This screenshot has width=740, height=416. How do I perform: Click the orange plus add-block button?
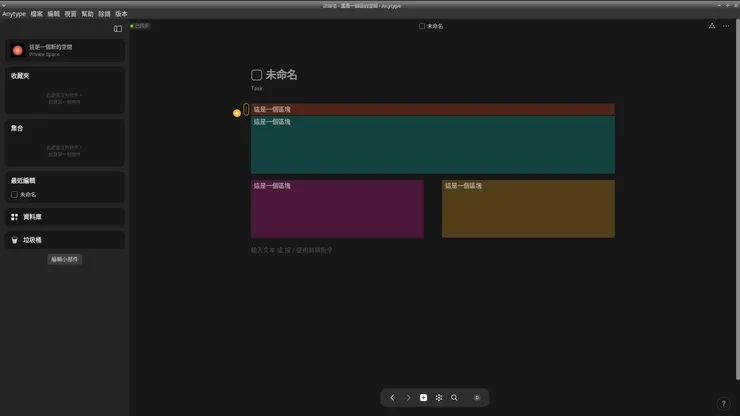click(237, 113)
